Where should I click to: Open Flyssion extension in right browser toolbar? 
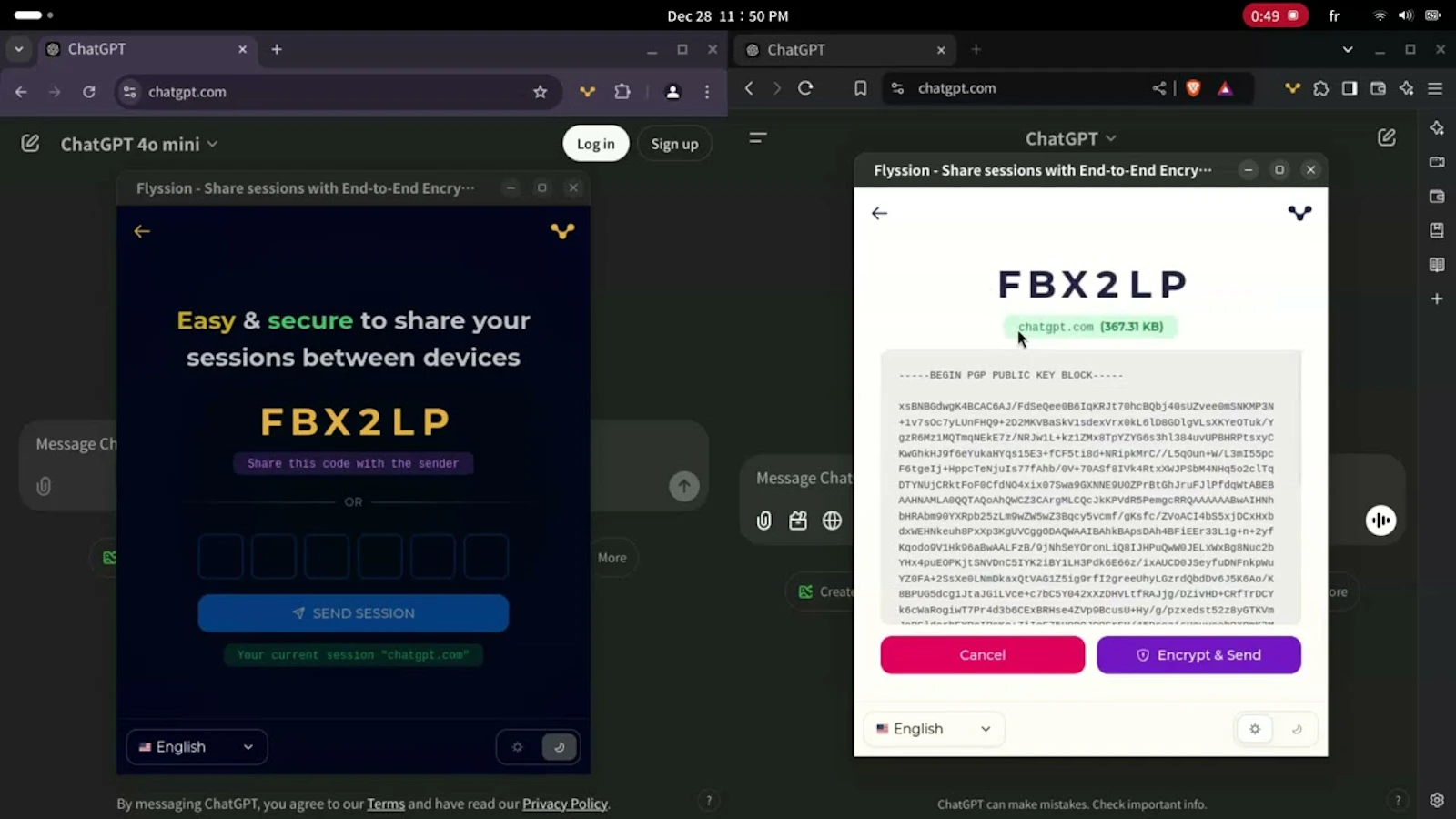pos(1292,88)
